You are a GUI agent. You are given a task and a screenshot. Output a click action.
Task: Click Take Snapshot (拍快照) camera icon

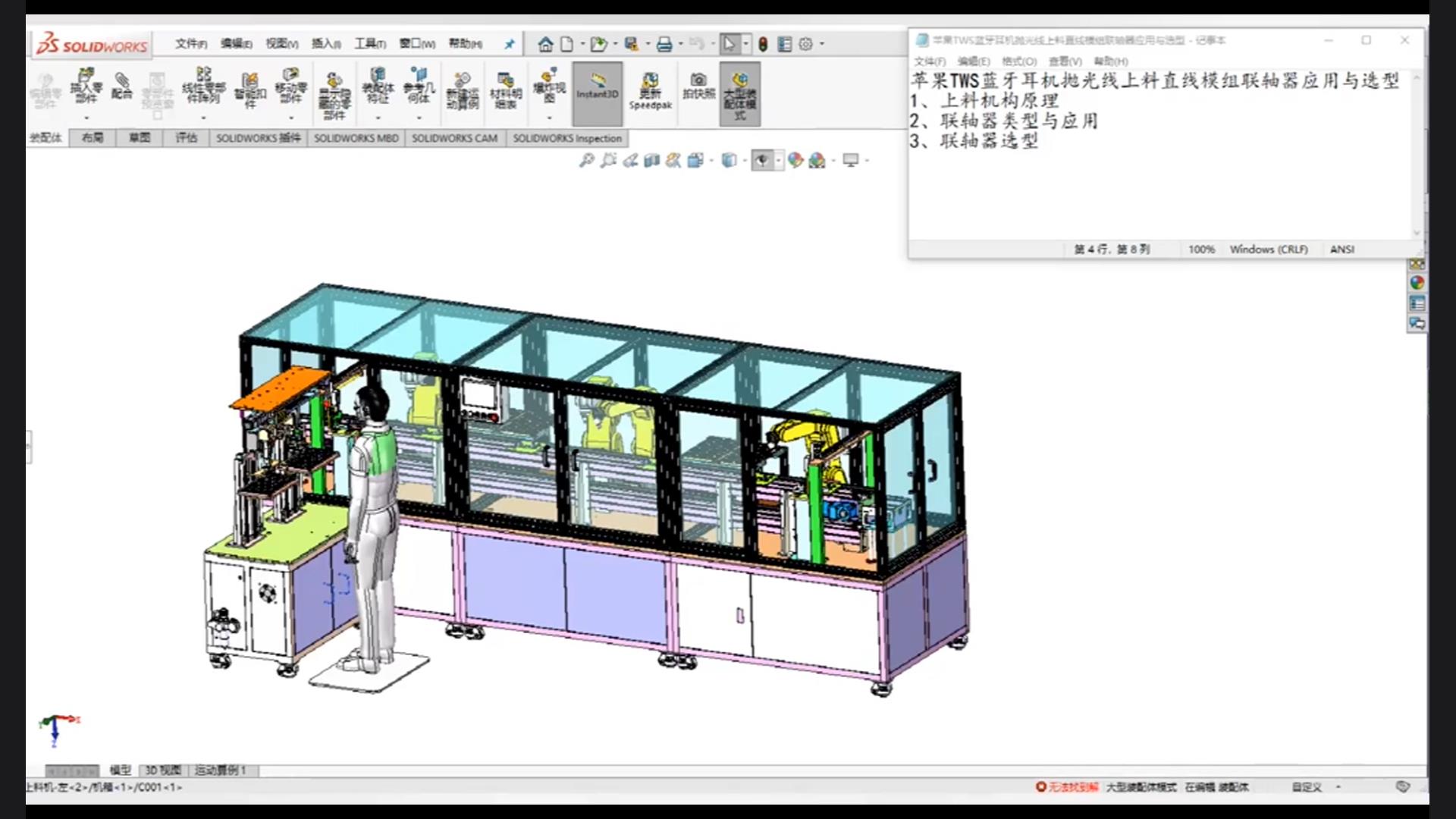pyautogui.click(x=698, y=85)
